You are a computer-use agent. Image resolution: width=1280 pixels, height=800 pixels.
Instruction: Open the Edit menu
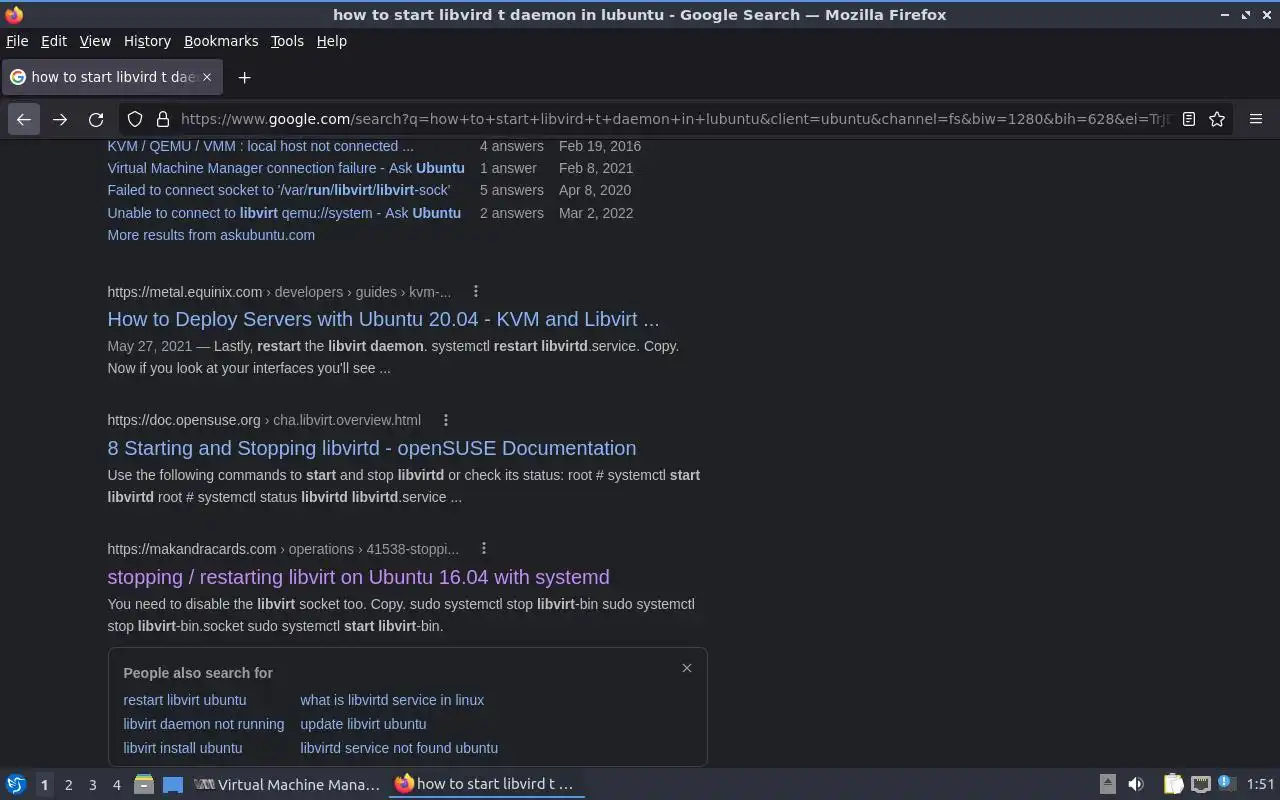pyautogui.click(x=54, y=41)
